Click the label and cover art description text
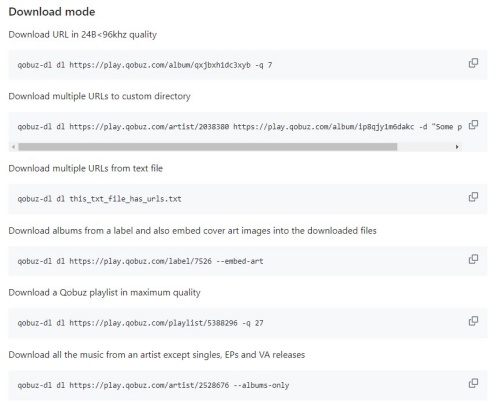This screenshot has width=500, height=408. [x=192, y=231]
